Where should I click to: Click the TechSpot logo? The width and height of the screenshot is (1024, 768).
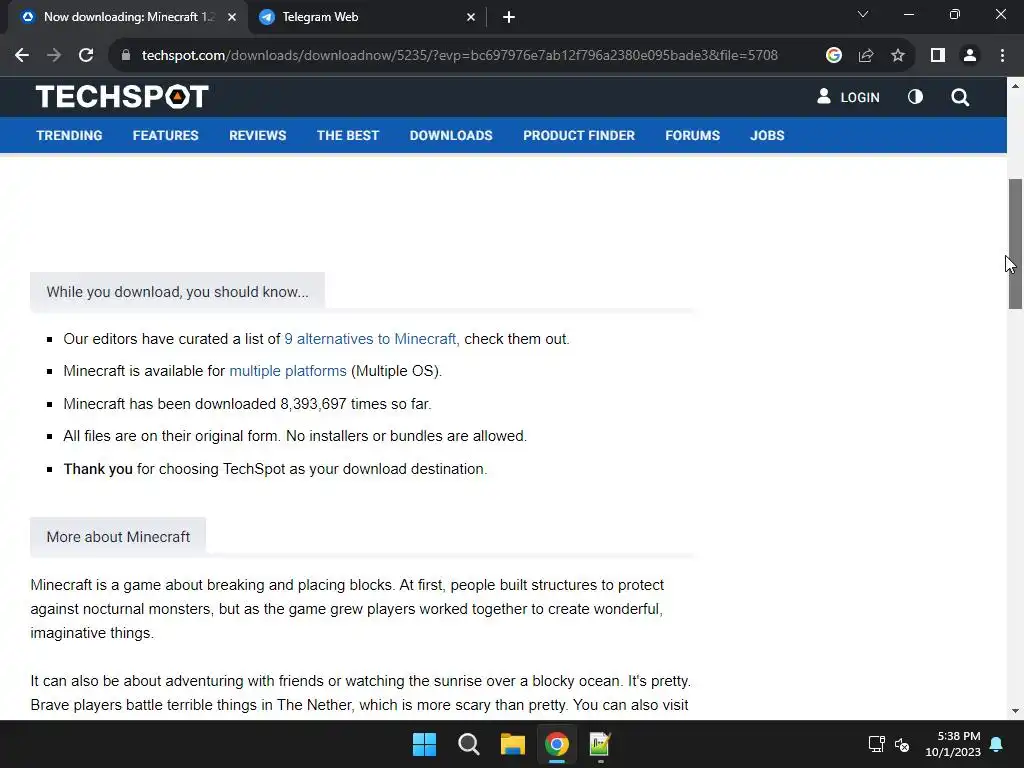click(x=122, y=97)
